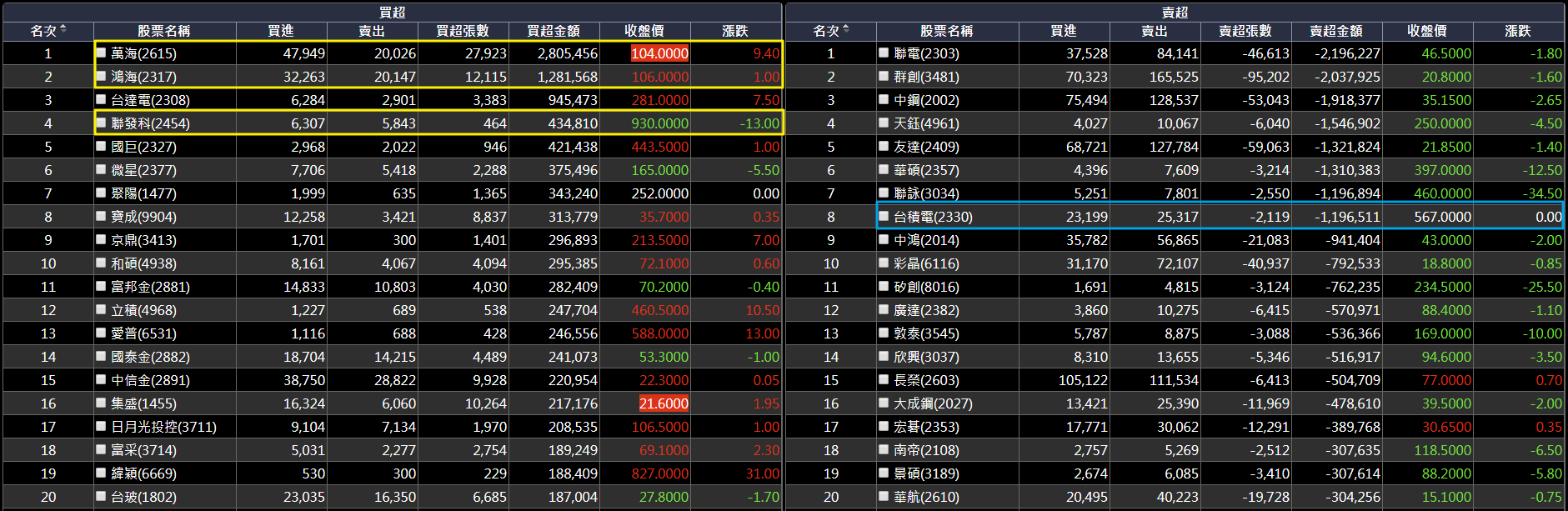Screen dimensions: 1568x511
Task: Open stock name 富采(3714)
Action: coord(143,450)
